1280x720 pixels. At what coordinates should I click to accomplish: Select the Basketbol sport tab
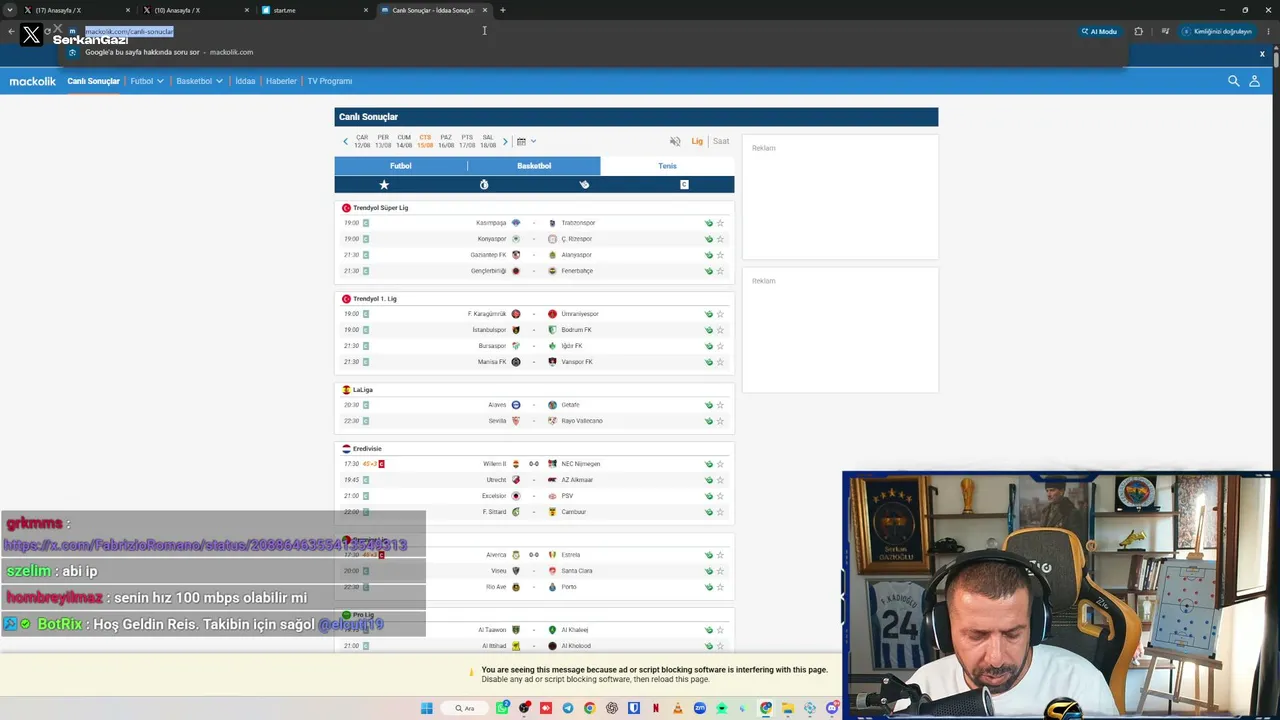pyautogui.click(x=534, y=166)
